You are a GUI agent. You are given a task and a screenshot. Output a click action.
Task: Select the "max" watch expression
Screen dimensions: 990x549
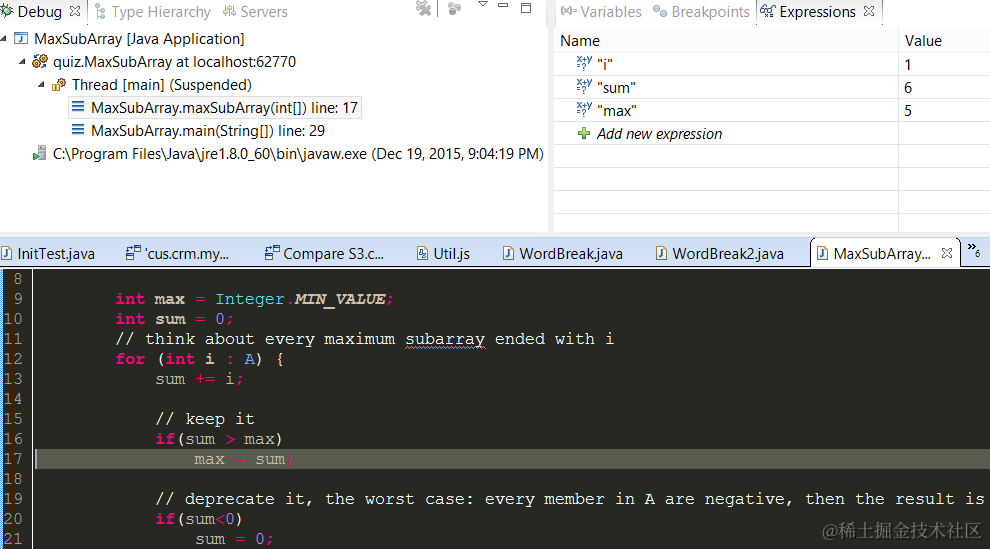click(x=617, y=111)
